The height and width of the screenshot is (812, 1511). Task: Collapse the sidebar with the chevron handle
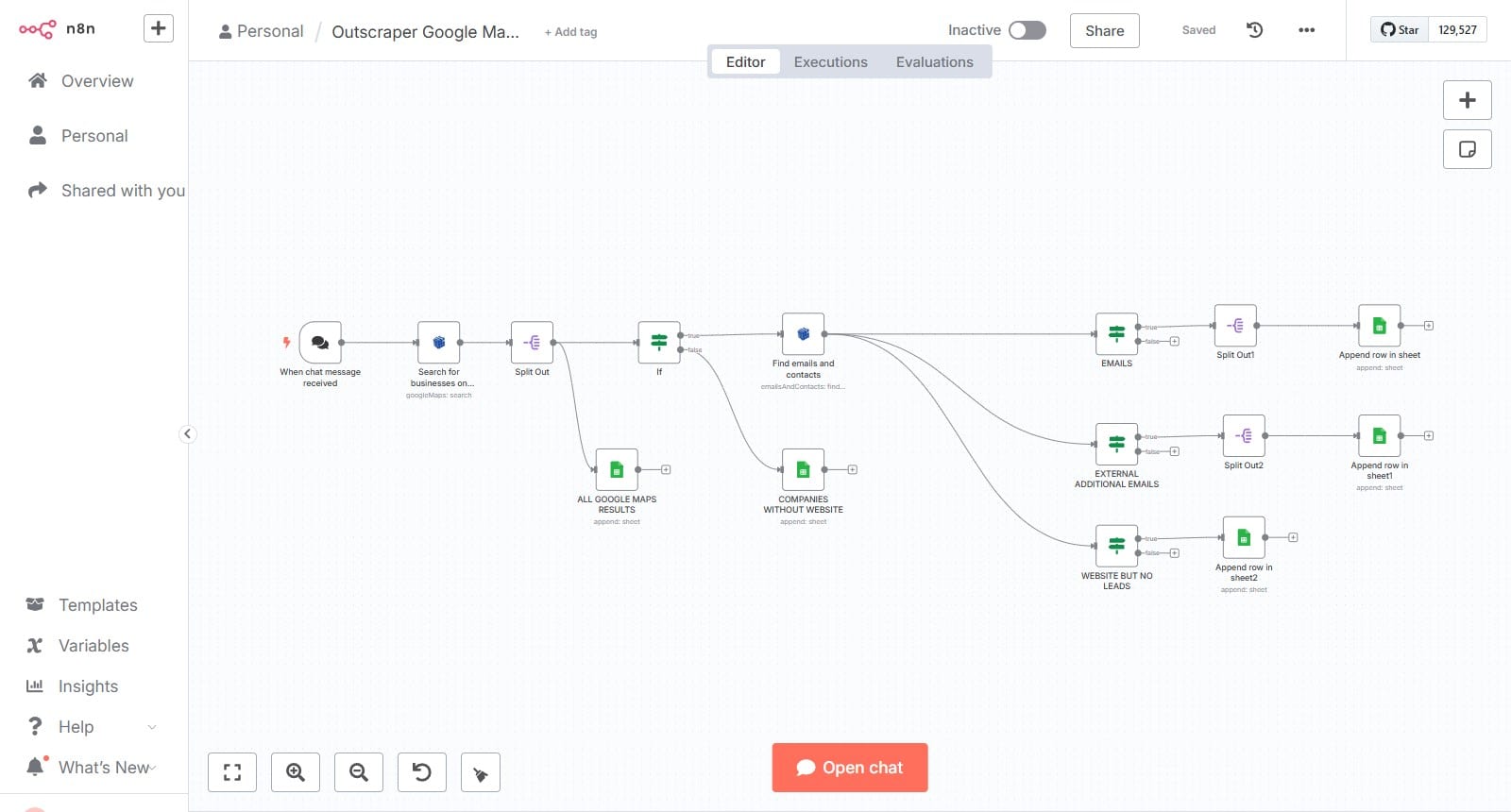pyautogui.click(x=187, y=434)
